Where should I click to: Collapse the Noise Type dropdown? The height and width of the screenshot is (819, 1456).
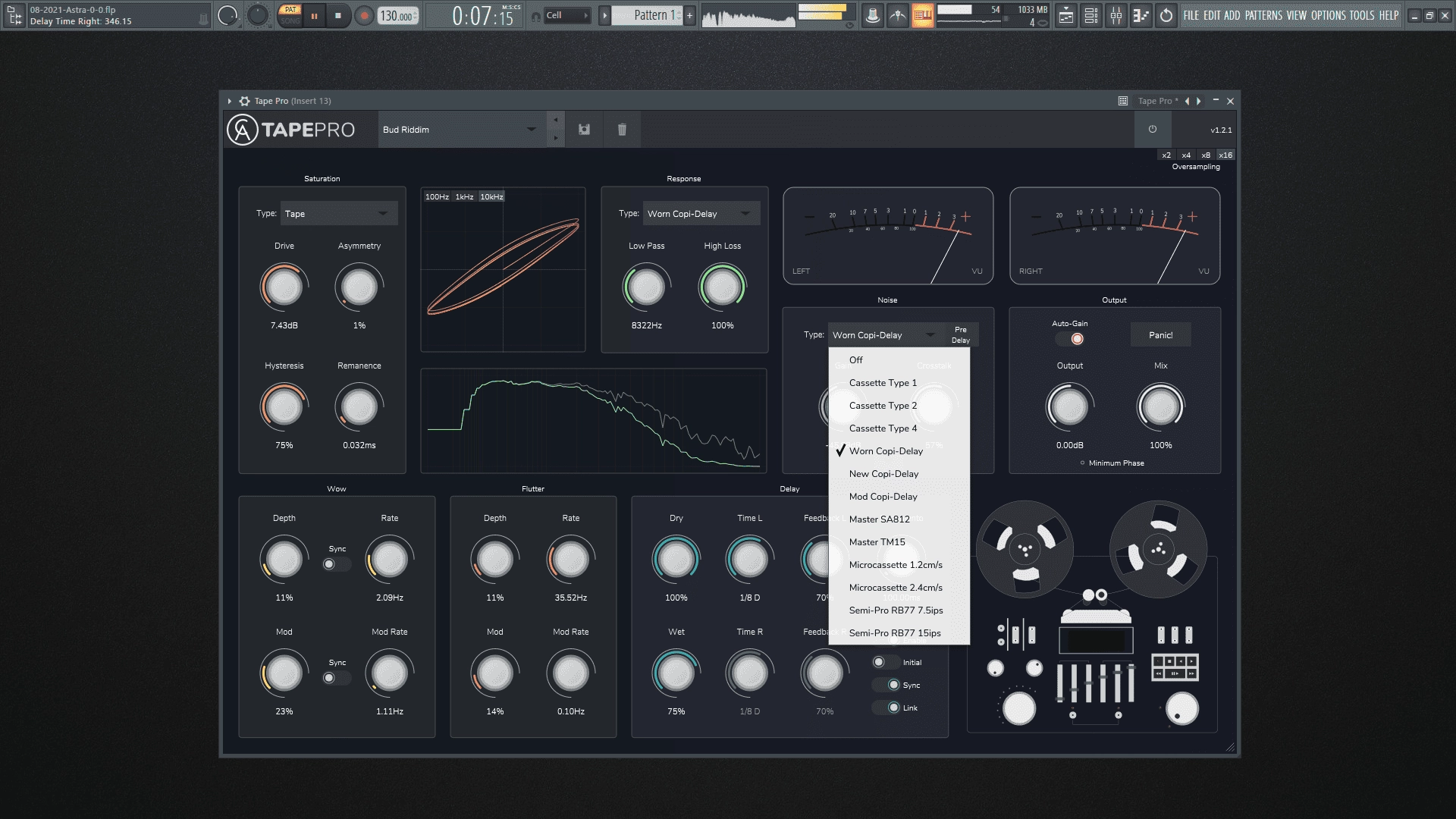pyautogui.click(x=885, y=335)
